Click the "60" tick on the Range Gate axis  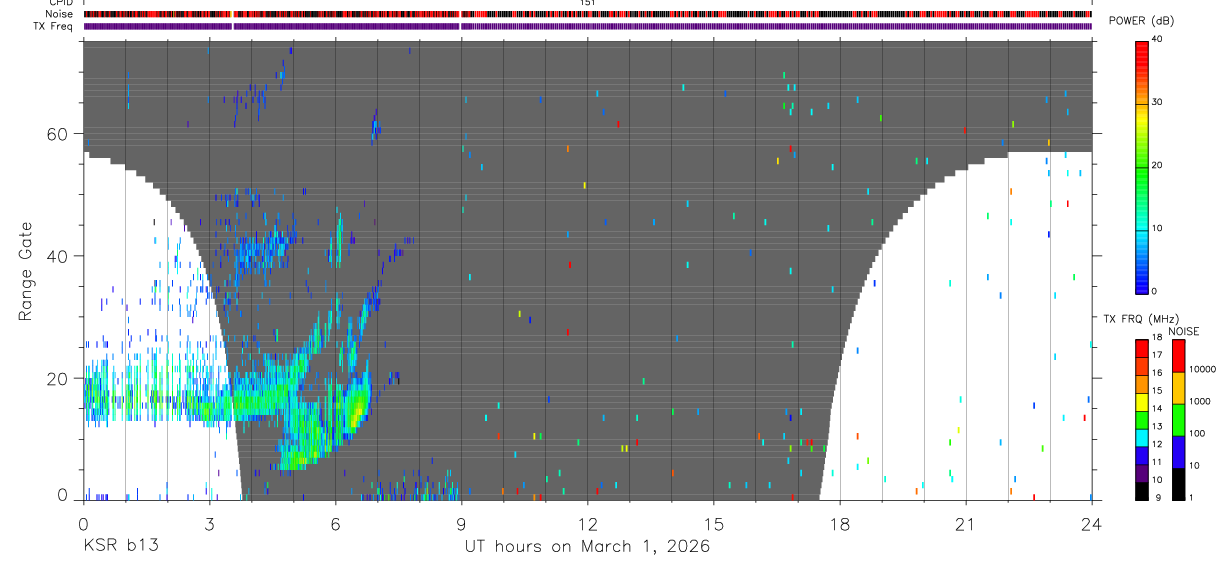pyautogui.click(x=57, y=133)
